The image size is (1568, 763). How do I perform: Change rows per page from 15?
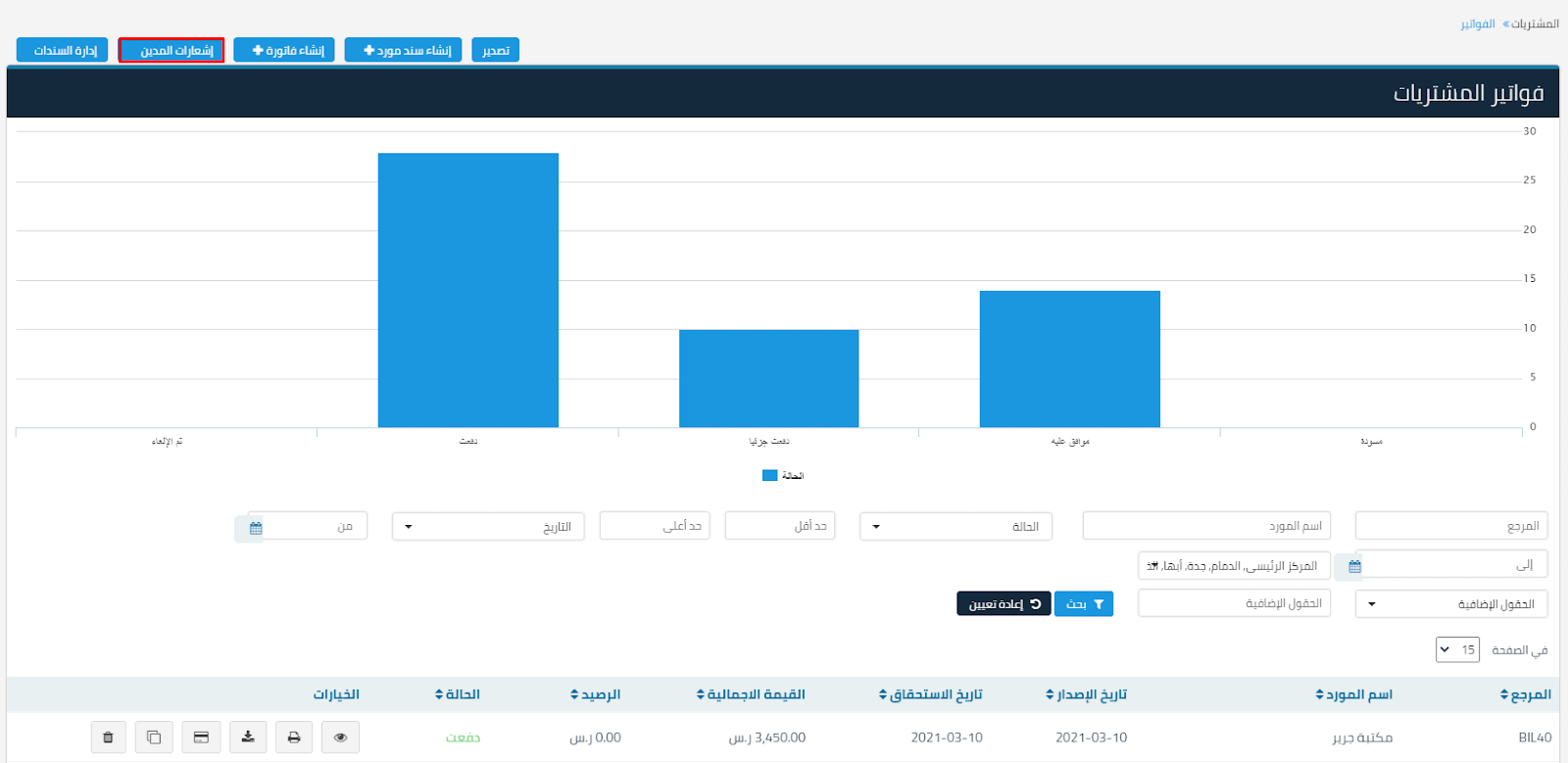[x=1457, y=649]
